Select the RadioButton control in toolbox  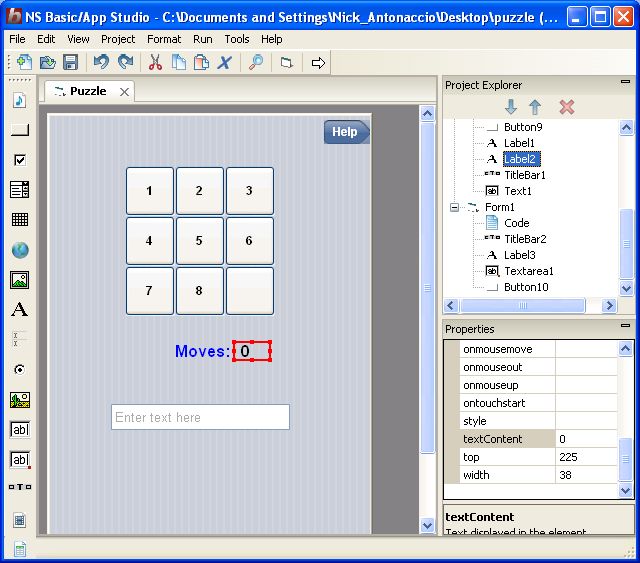(20, 369)
